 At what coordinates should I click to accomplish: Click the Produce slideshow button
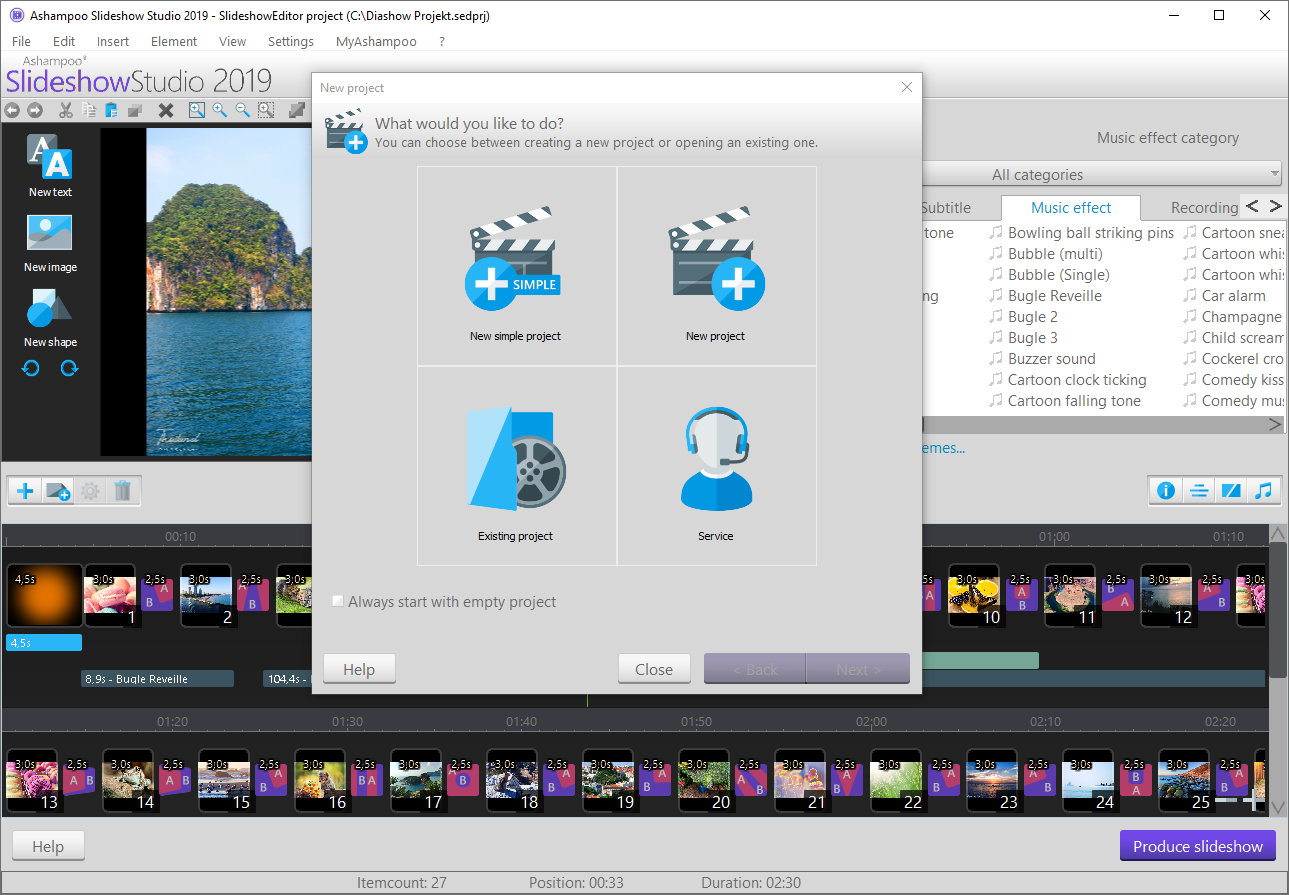(x=1198, y=846)
